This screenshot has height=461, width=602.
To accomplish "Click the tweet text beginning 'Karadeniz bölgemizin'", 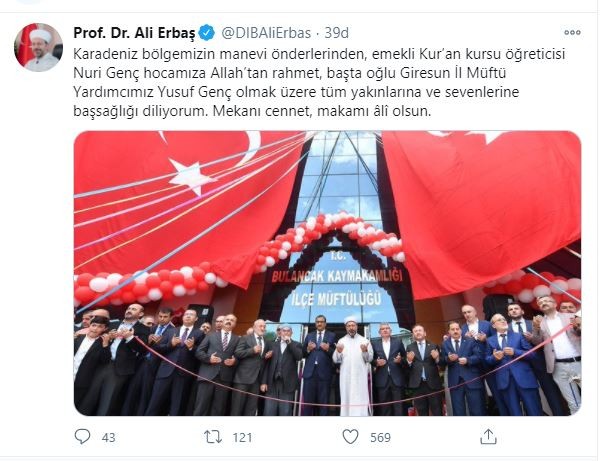I will [x=319, y=82].
